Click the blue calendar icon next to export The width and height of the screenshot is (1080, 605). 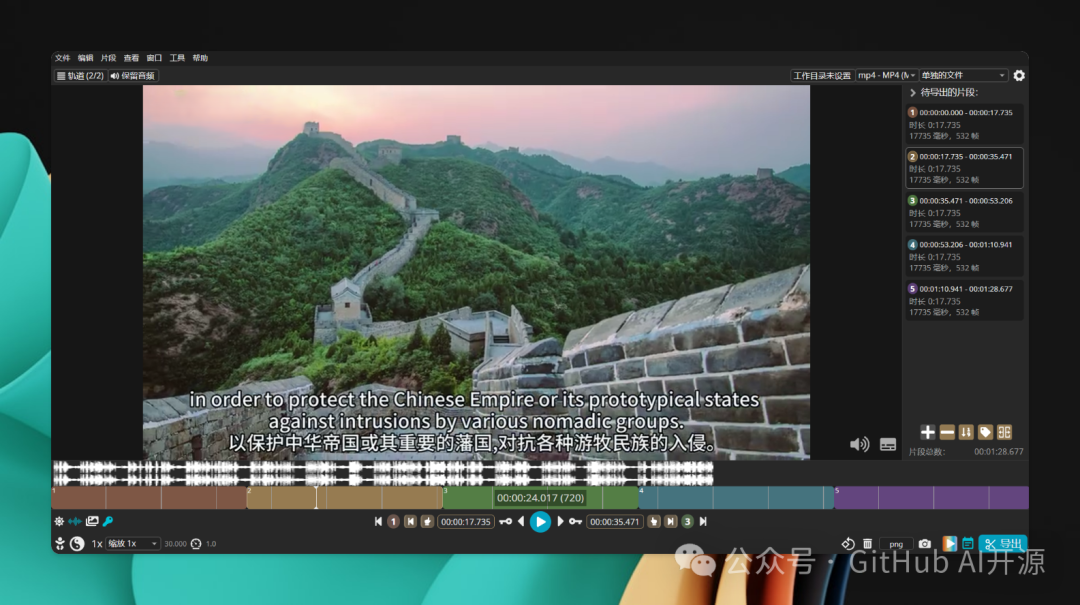pos(968,544)
